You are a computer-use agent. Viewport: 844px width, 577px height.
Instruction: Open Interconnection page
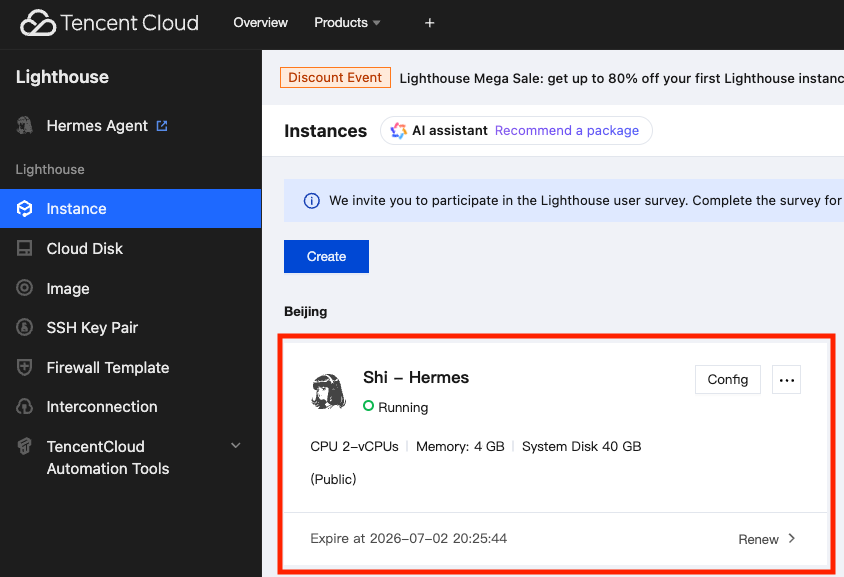point(102,406)
